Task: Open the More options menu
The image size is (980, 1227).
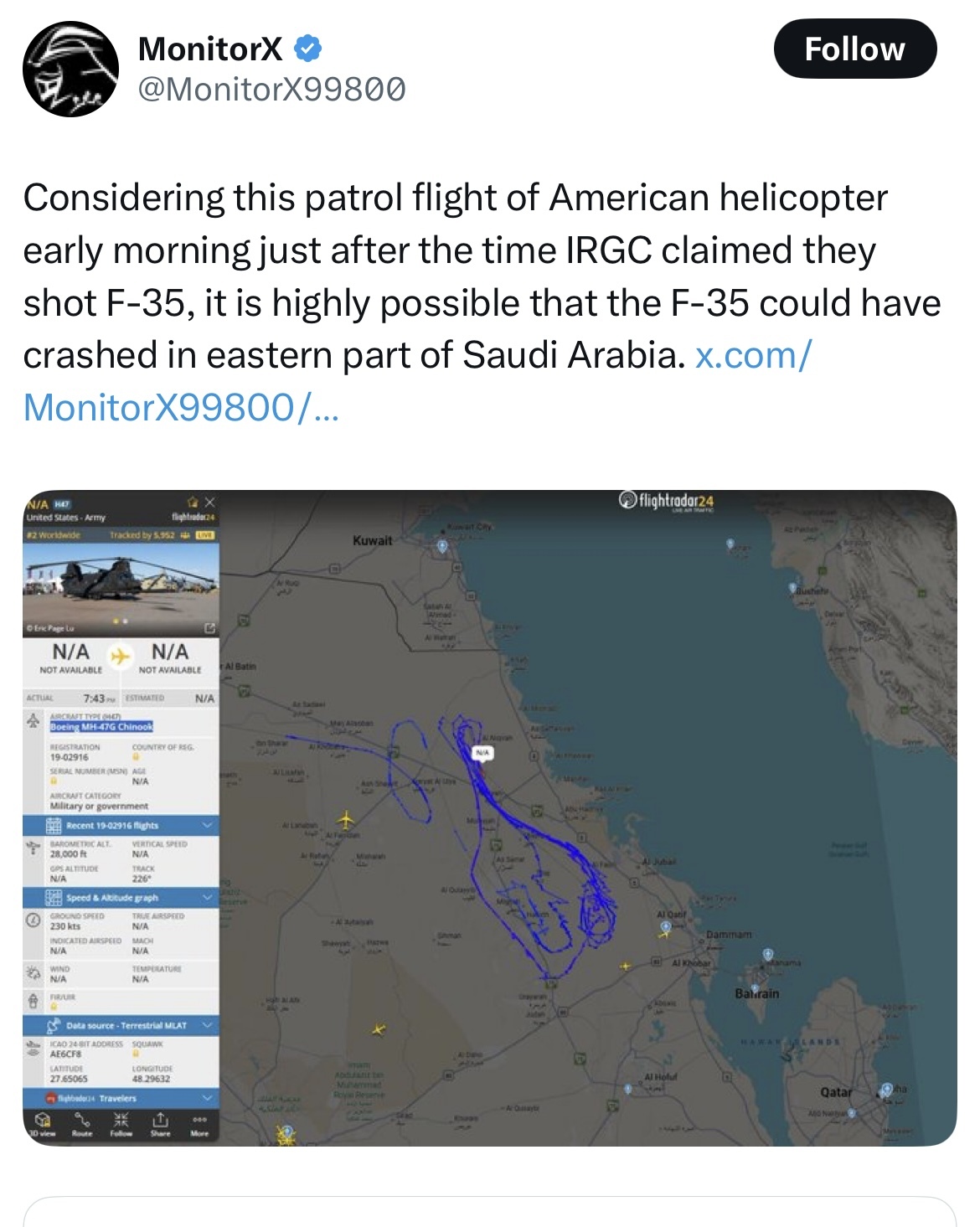Action: click(x=199, y=1124)
